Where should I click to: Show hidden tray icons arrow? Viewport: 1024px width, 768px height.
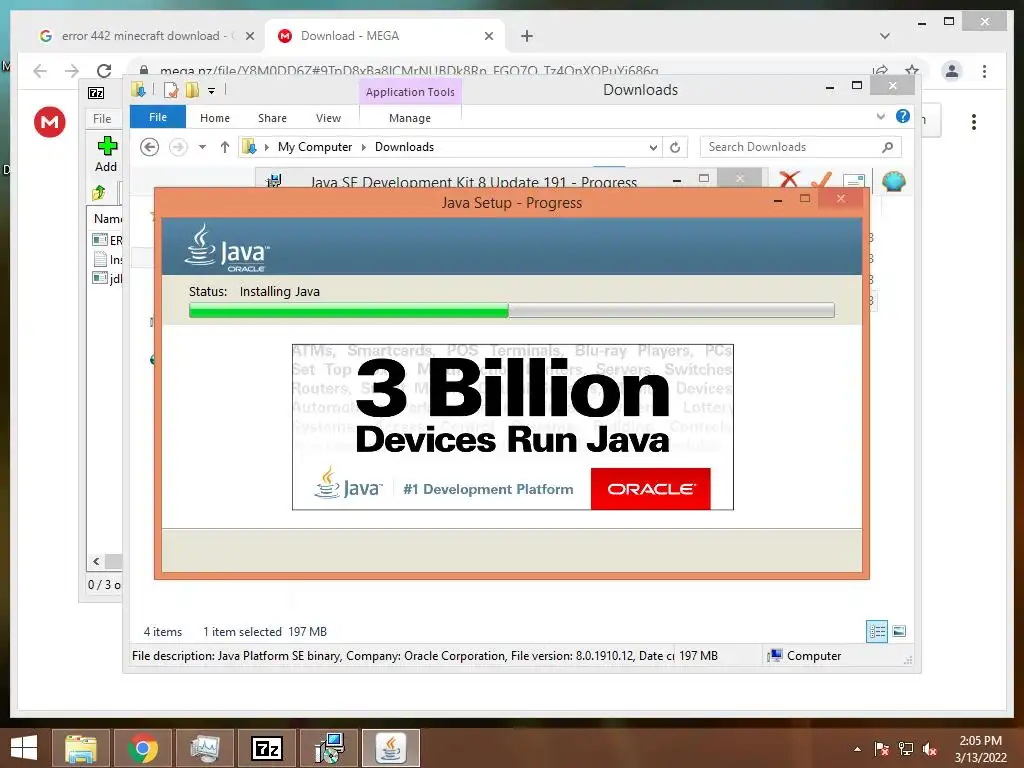click(857, 749)
